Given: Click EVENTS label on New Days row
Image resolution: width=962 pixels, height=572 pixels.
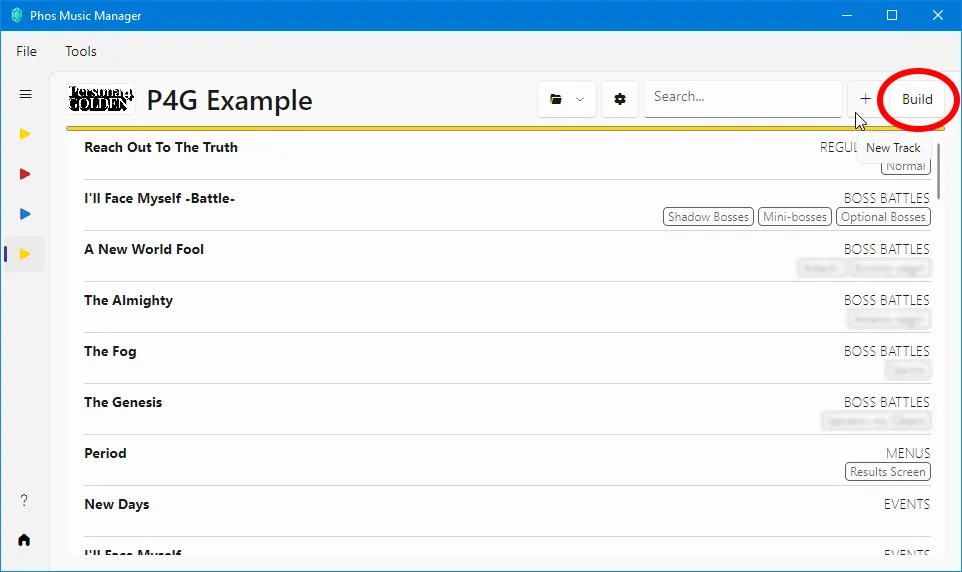Looking at the screenshot, I should 907,504.
